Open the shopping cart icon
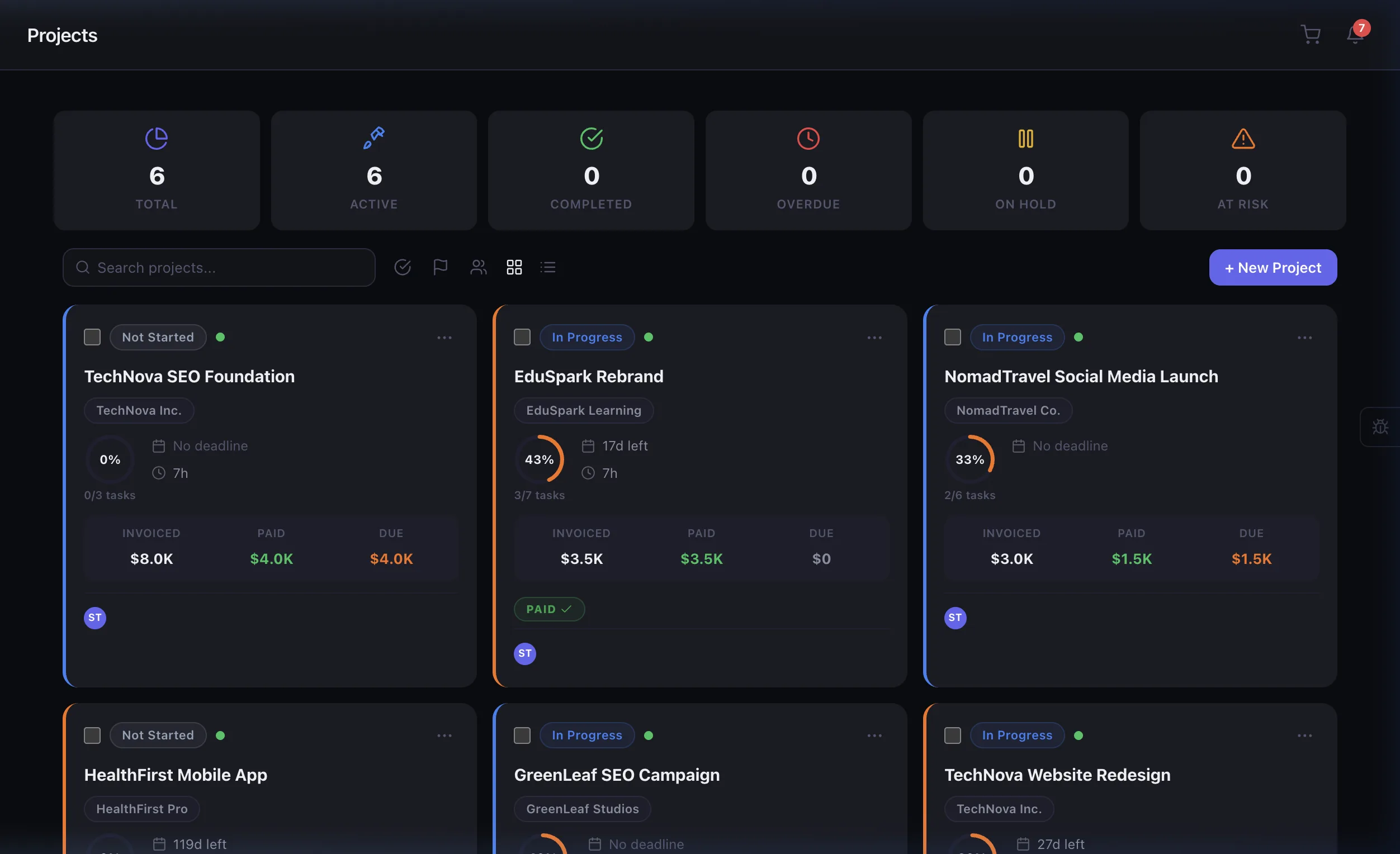This screenshot has height=854, width=1400. 1310,34
